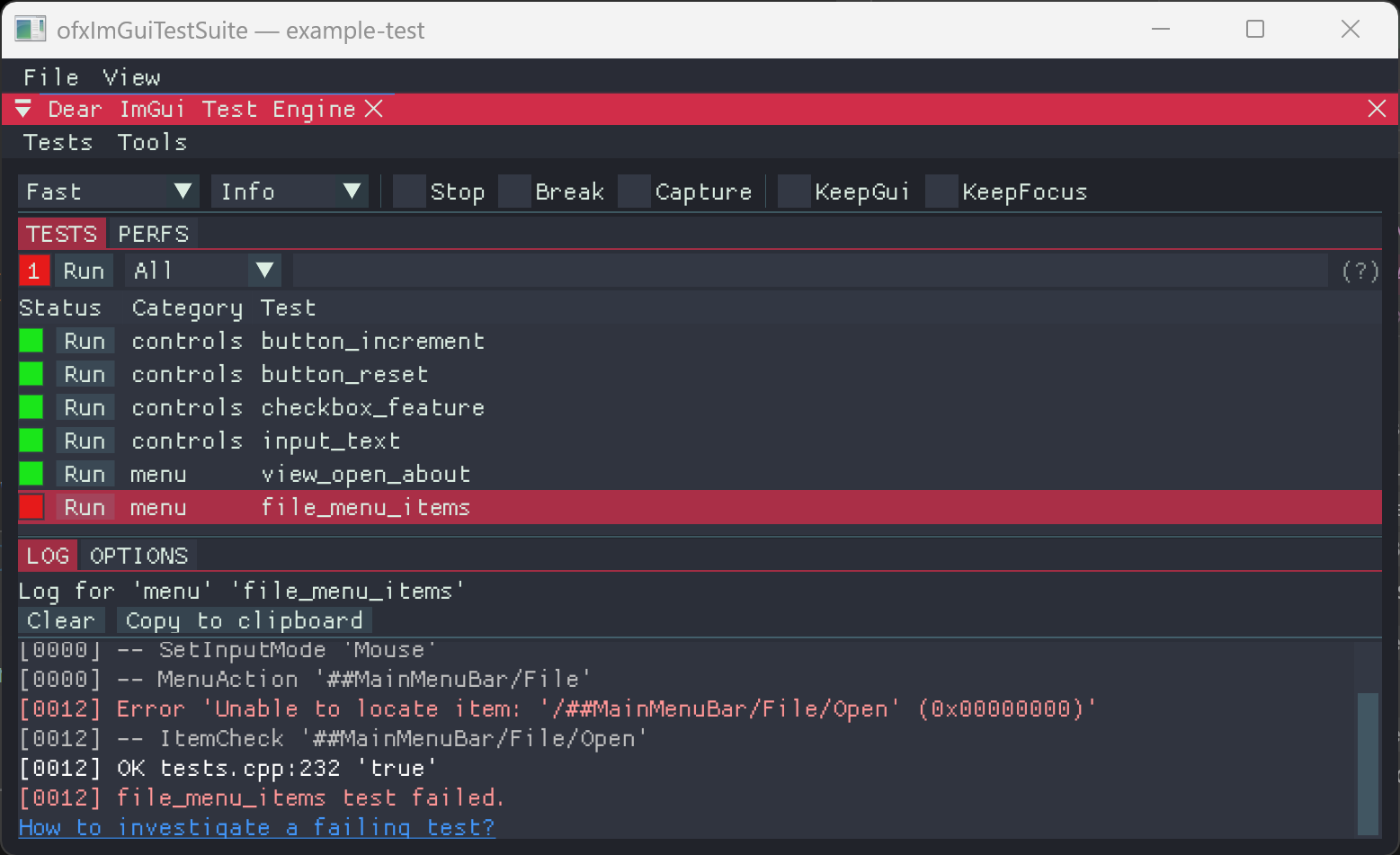Image resolution: width=1400 pixels, height=855 pixels.
Task: Switch to the PERFS tab
Action: [153, 234]
